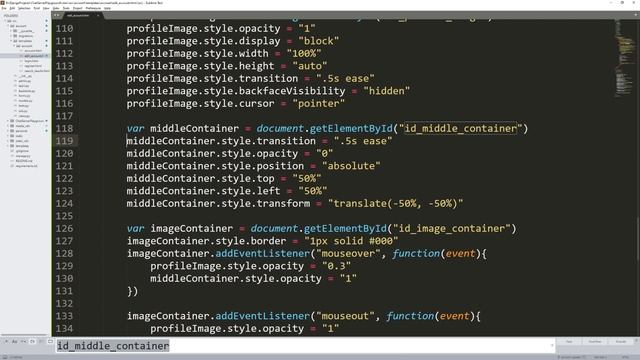Viewport: 640px width, 360px height.
Task: Click the Find button
Action: (x=569, y=341)
